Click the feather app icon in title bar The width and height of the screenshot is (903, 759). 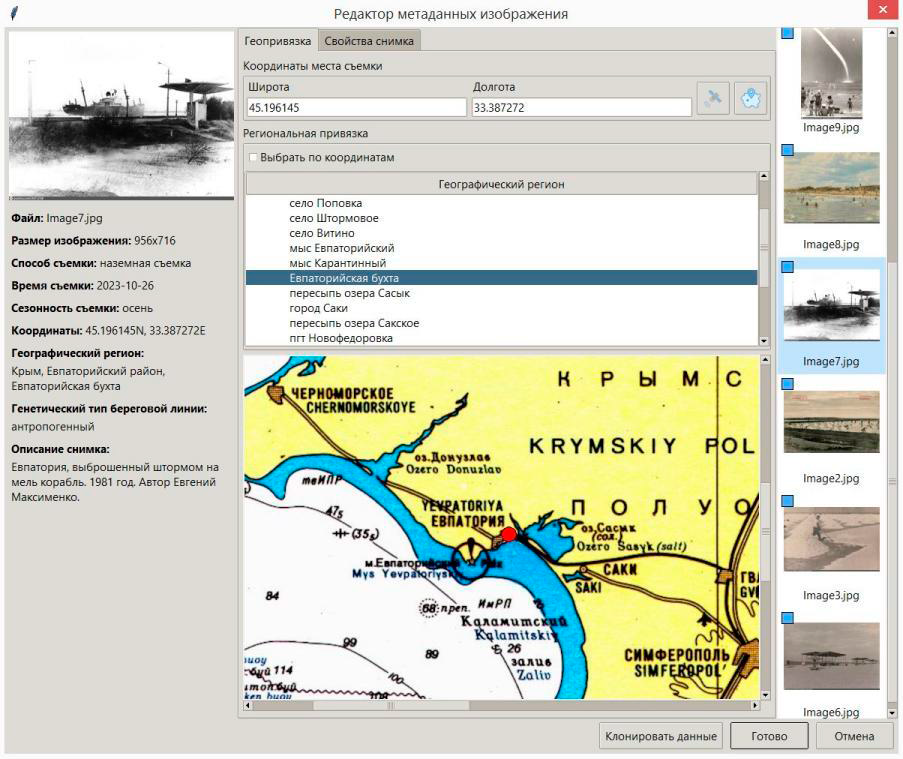[14, 13]
